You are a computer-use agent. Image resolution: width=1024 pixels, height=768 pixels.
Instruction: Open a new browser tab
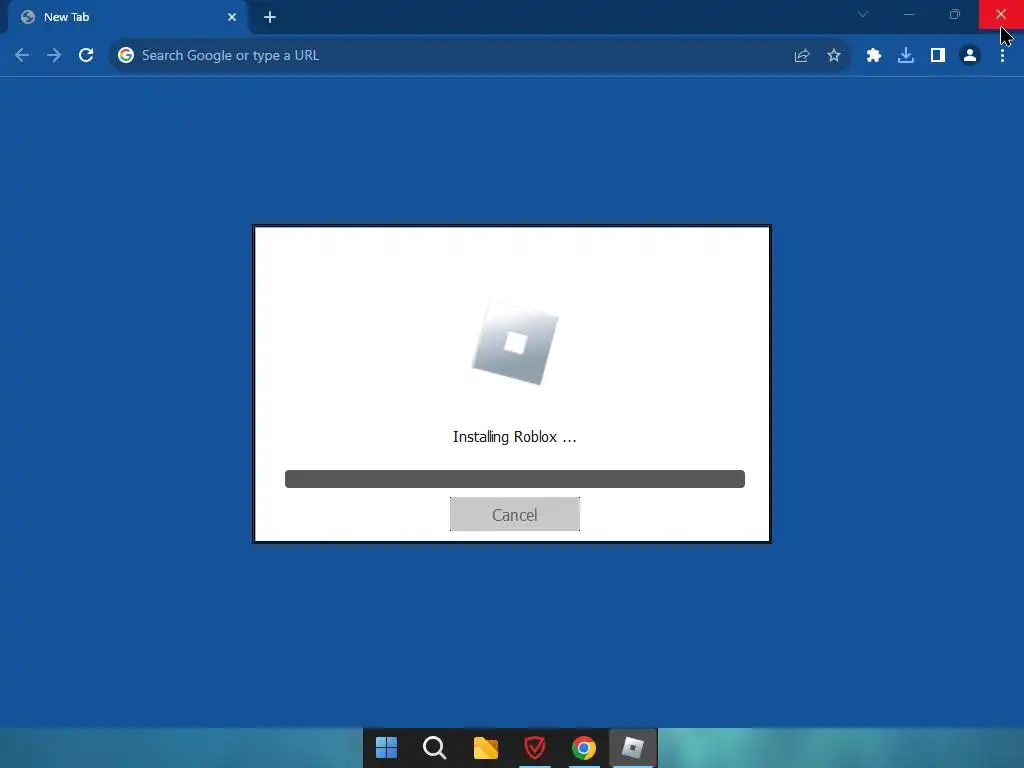coord(270,17)
